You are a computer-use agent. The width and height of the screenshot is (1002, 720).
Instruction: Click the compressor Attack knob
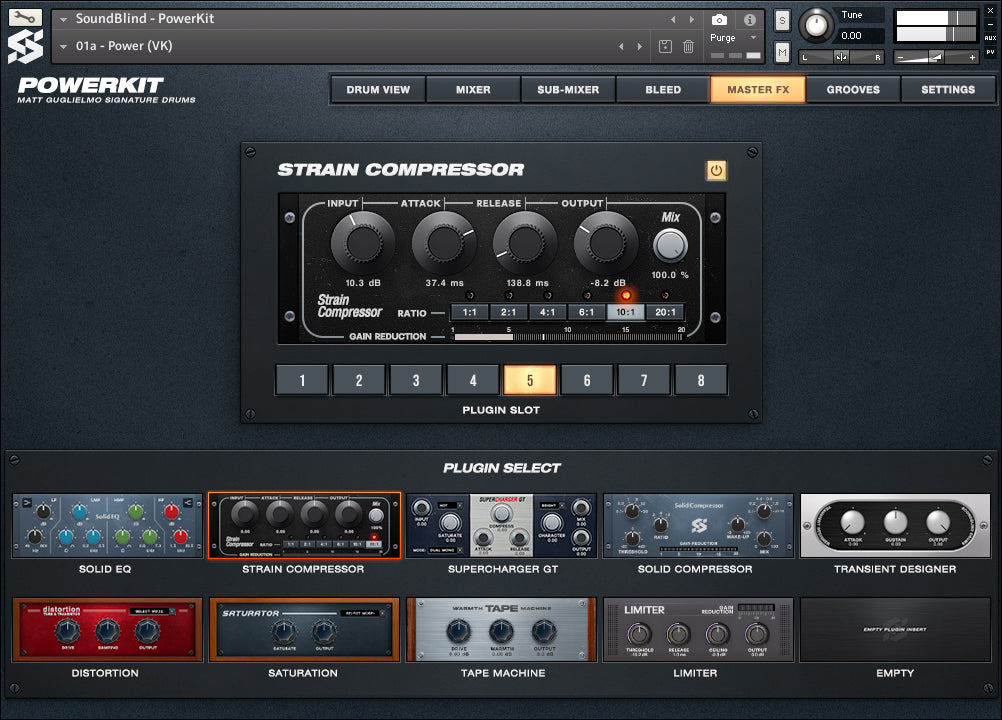click(x=444, y=243)
